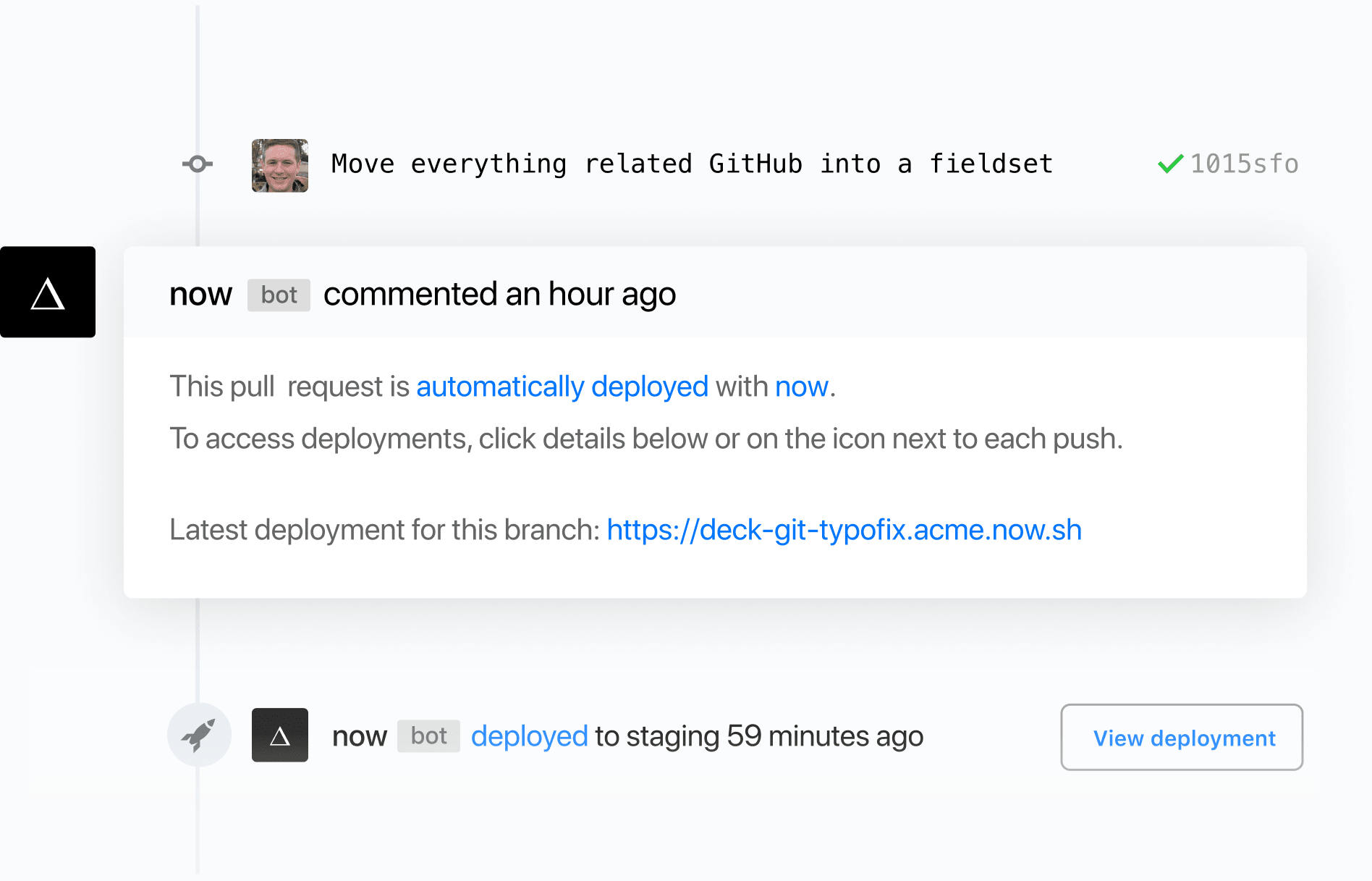Click the now name in deployment row

tap(360, 736)
